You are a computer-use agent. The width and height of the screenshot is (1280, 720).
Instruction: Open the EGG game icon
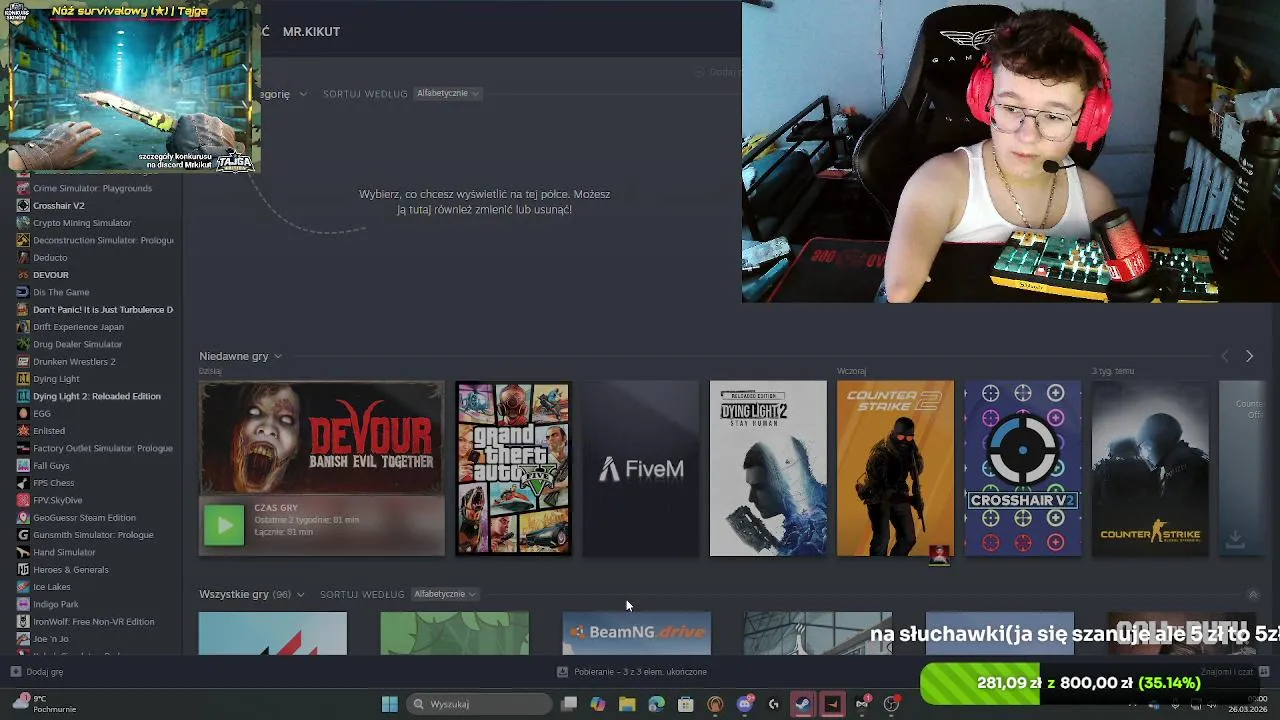pos(23,413)
